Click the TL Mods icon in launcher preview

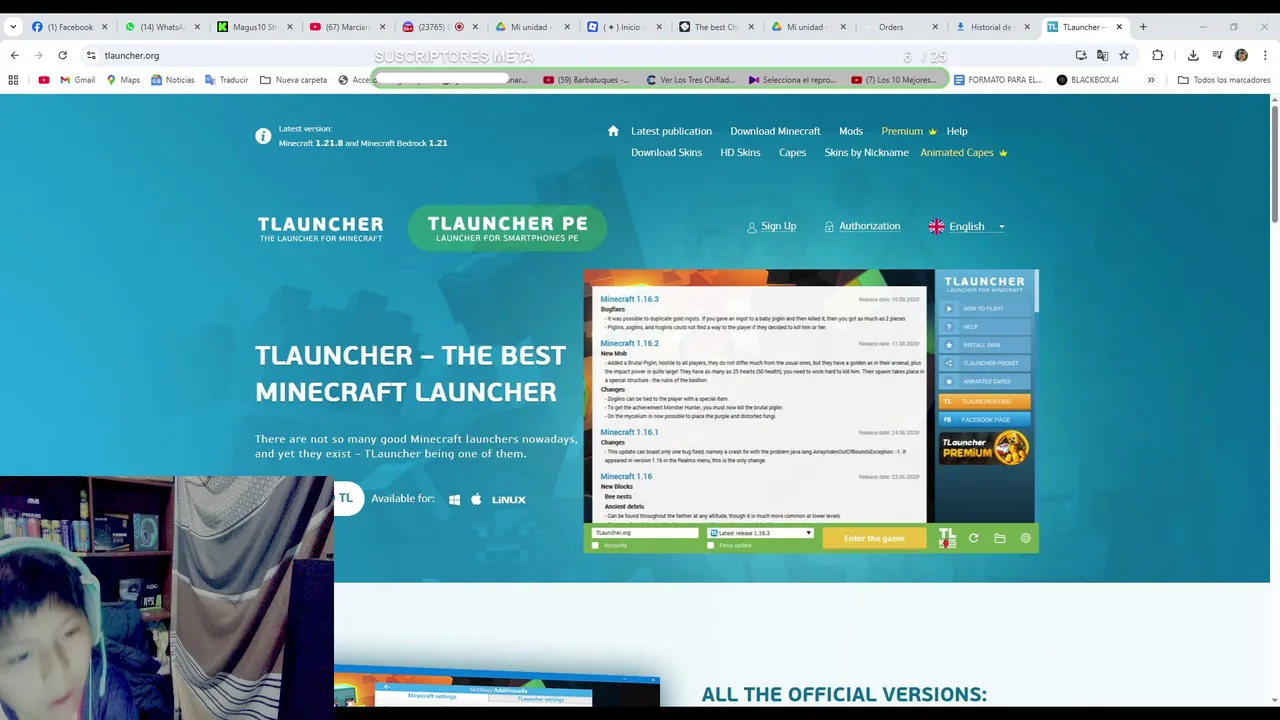coord(947,538)
